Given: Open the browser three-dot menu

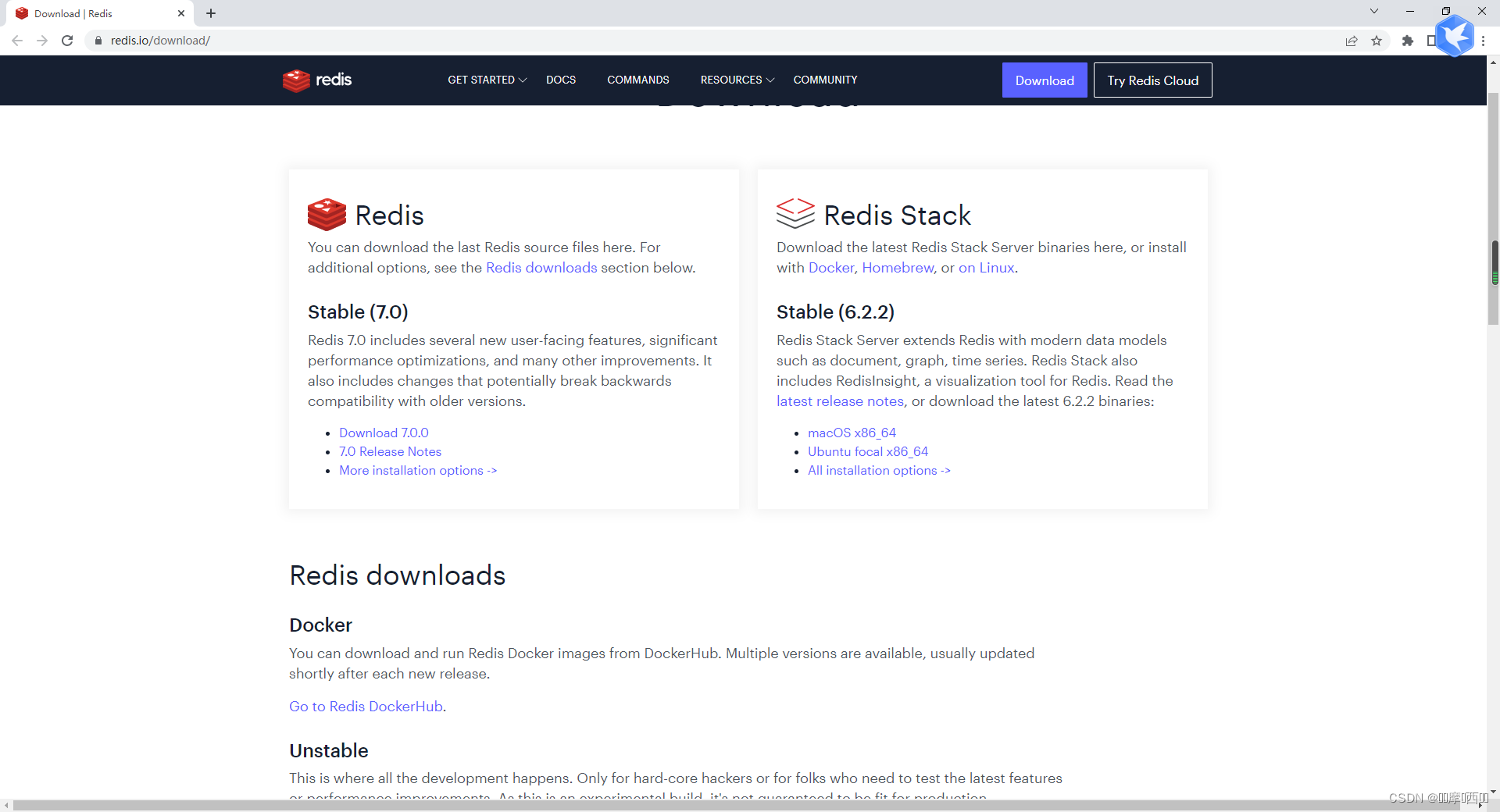Looking at the screenshot, I should [x=1484, y=41].
